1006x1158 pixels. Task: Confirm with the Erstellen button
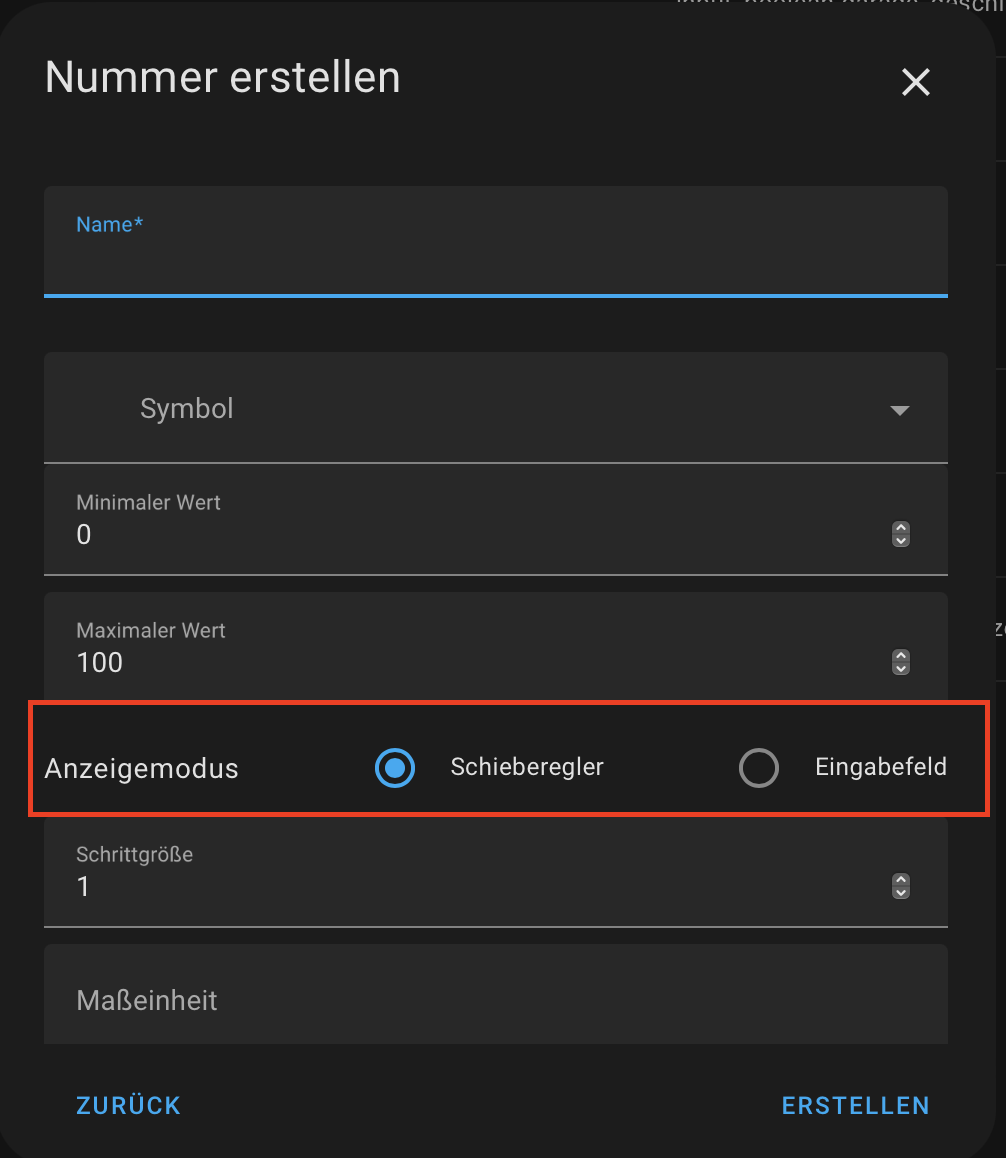point(855,1106)
